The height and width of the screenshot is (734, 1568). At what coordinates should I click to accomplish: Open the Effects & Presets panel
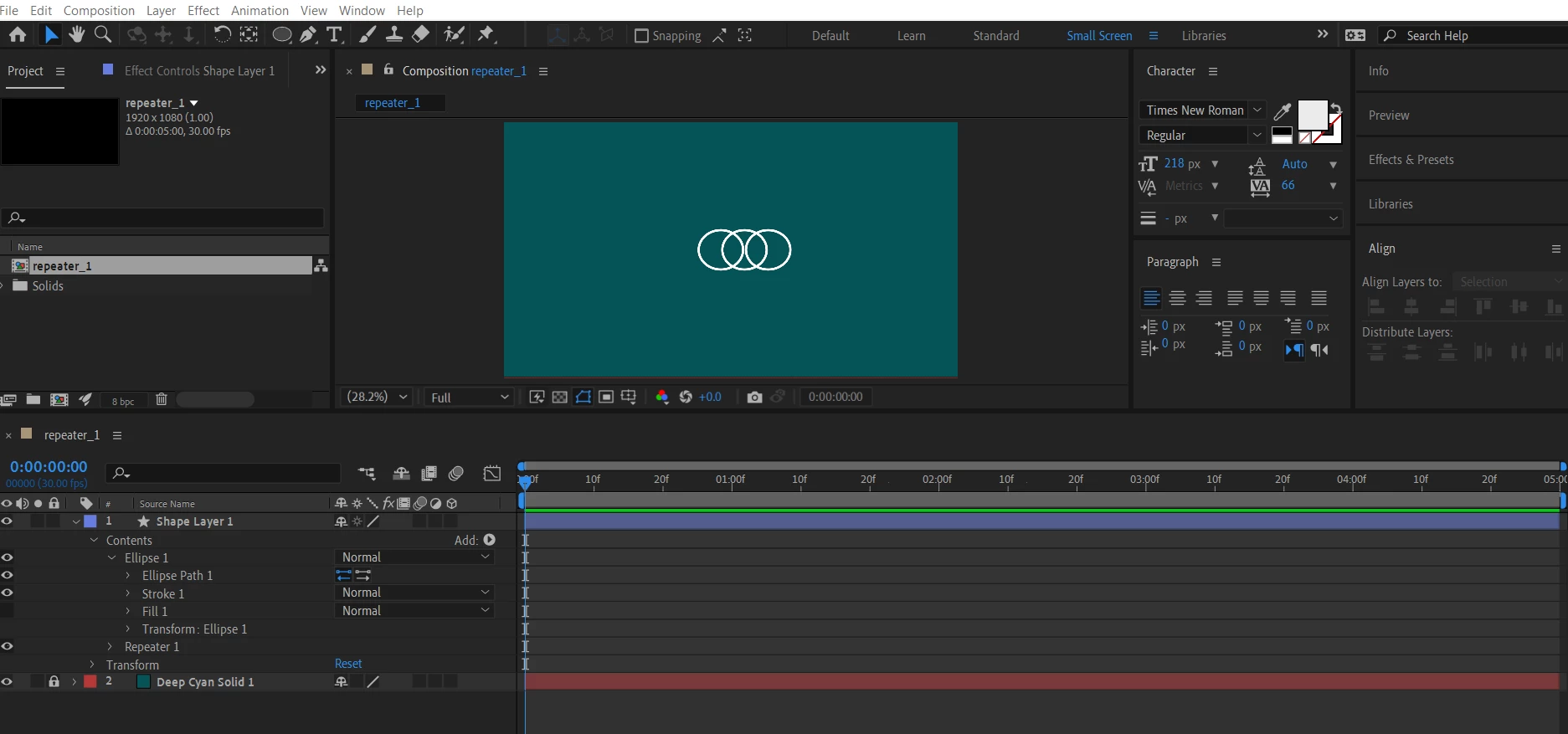click(x=1411, y=160)
